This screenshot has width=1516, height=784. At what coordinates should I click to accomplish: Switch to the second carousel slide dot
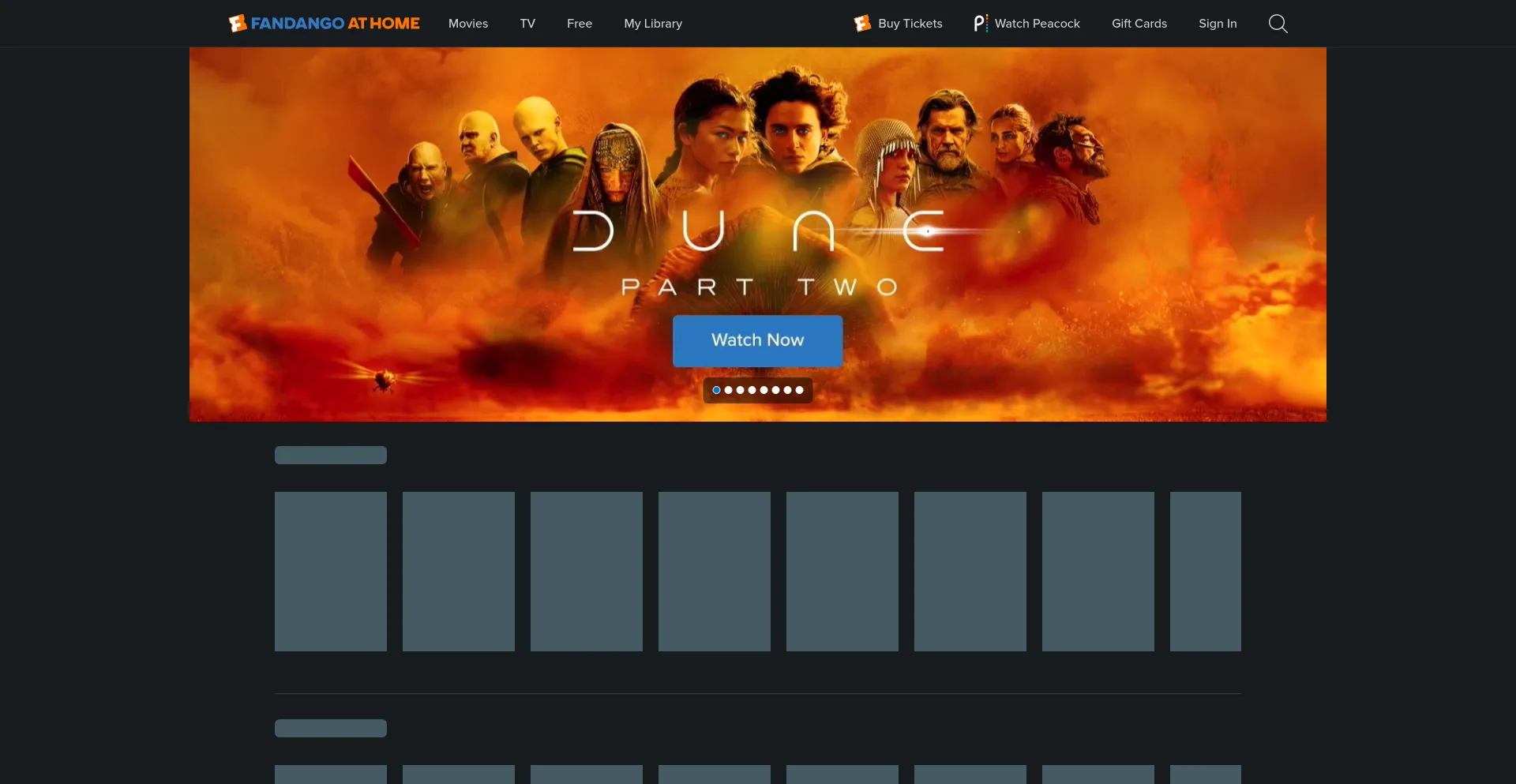pos(728,390)
